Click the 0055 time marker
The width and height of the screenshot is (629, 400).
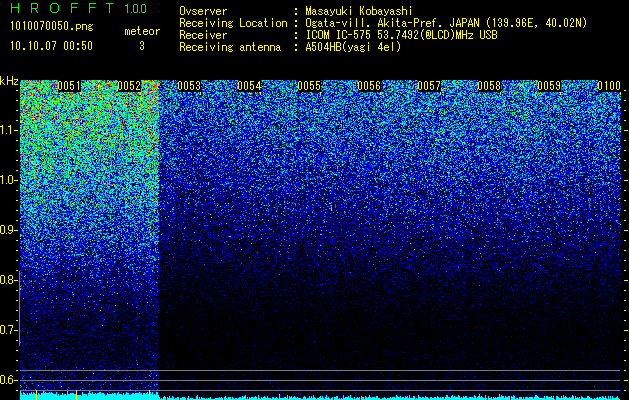309,86
